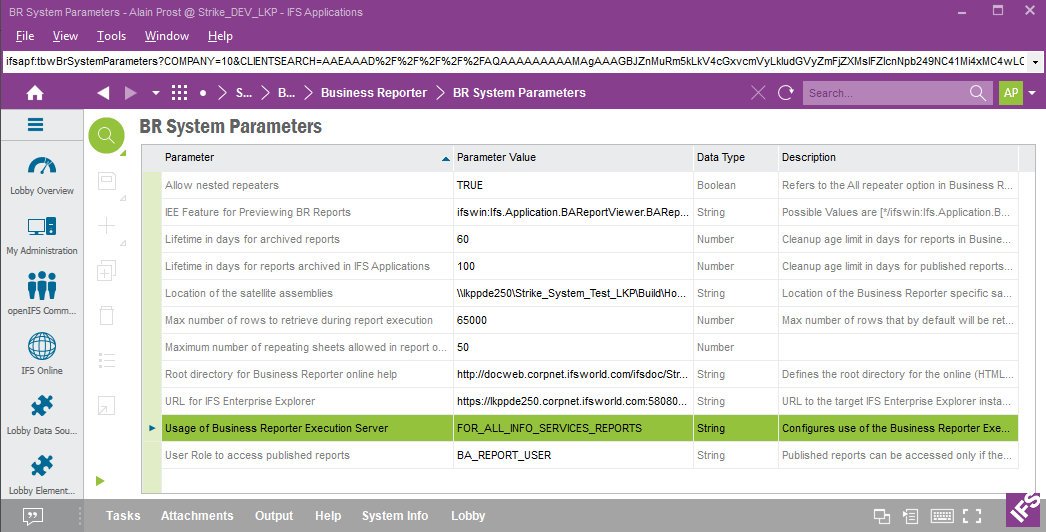The image size is (1046, 532).
Task: Open the 'B...' breadcrumb
Action: tap(286, 93)
